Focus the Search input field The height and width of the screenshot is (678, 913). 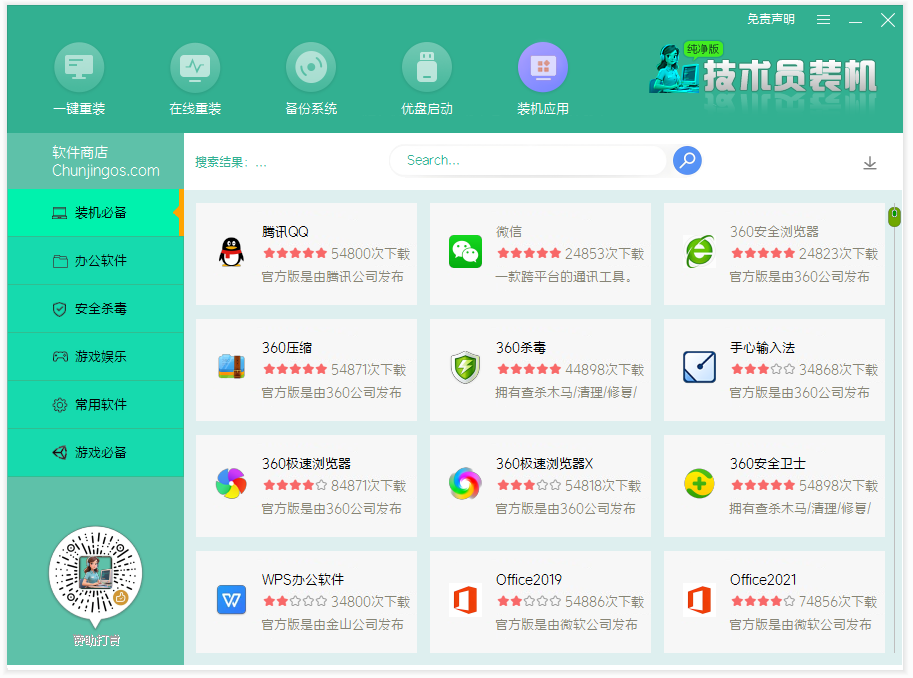click(x=528, y=160)
